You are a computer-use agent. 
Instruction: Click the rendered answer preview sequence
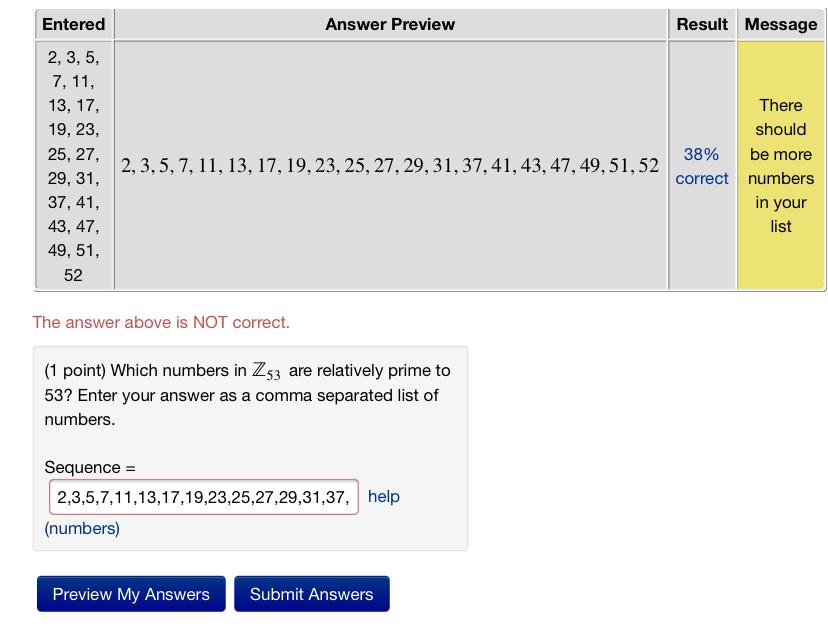[x=389, y=166]
